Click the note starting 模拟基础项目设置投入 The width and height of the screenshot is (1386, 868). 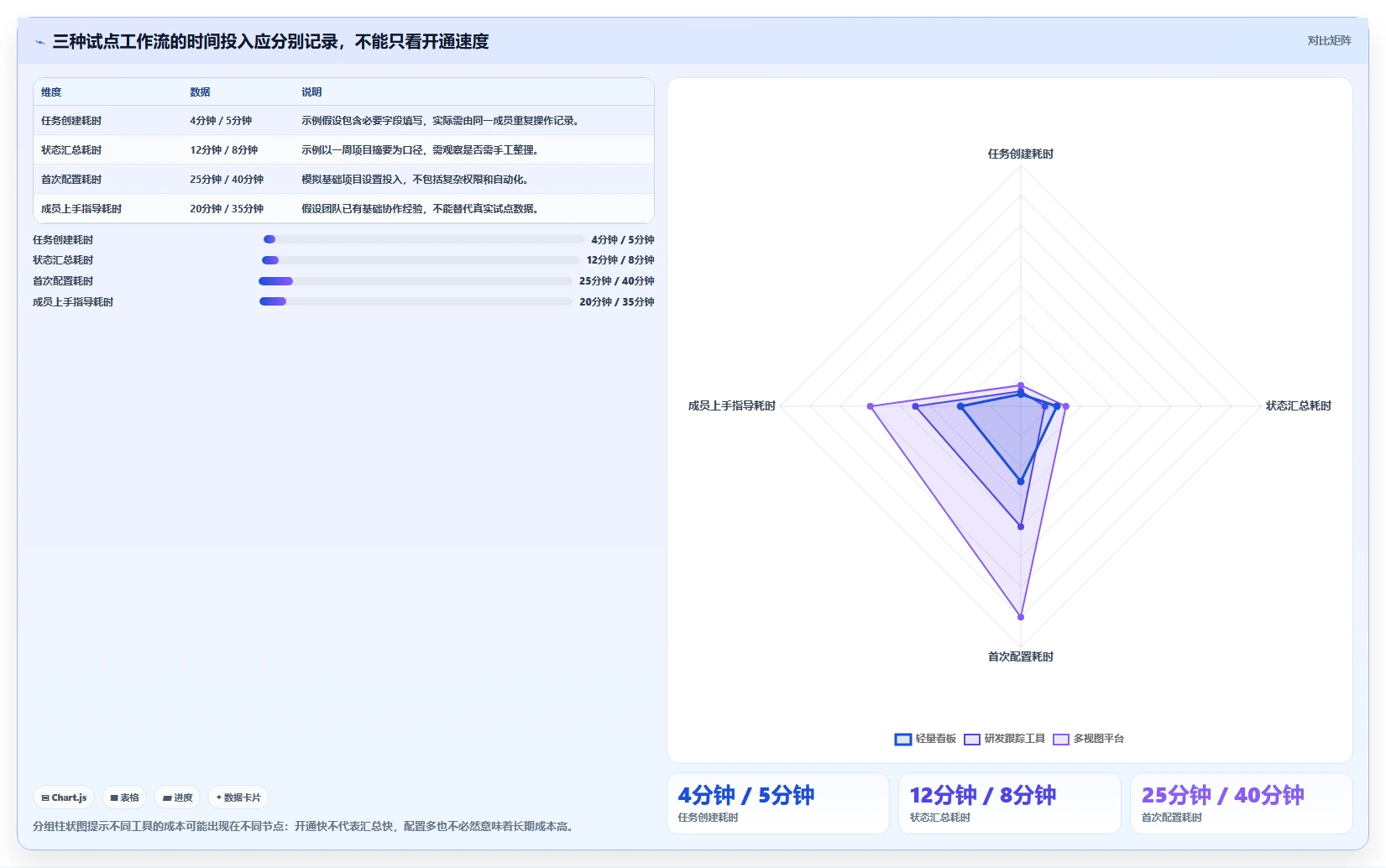pyautogui.click(x=415, y=180)
